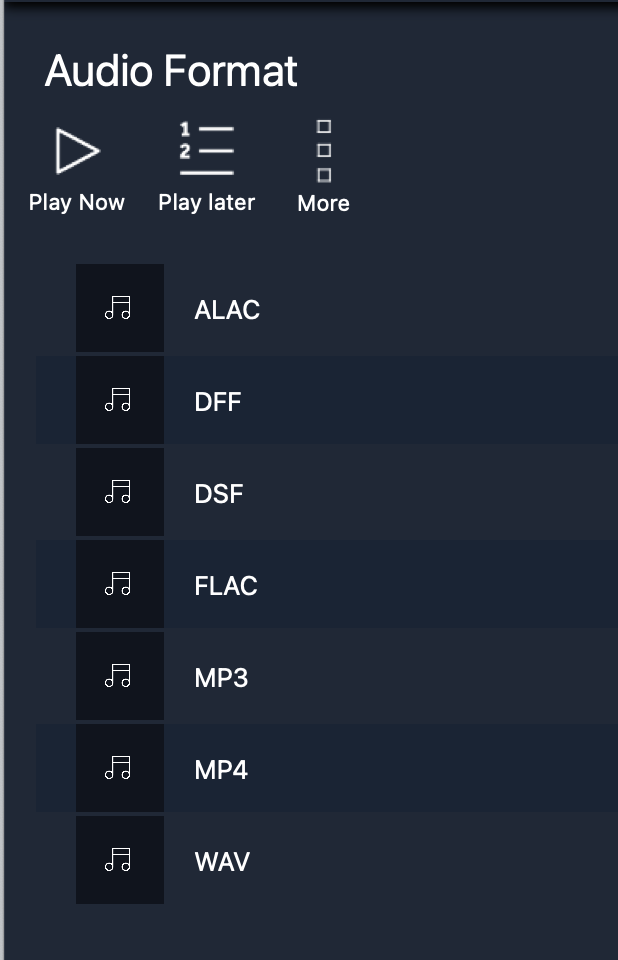Click the WAV music note thumbnail
618x960 pixels.
[120, 860]
